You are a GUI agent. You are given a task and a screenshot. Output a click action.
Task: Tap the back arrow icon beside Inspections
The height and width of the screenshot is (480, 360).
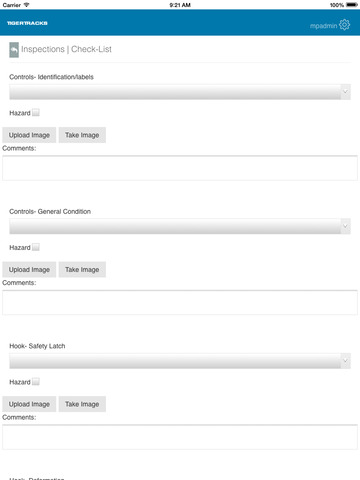14,50
